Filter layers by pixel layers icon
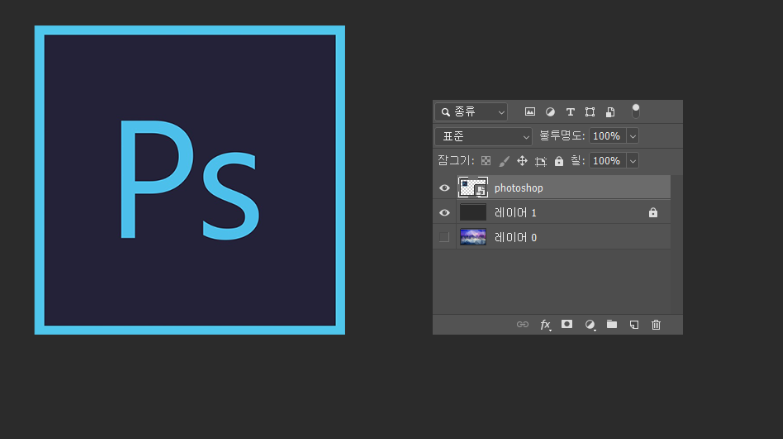 [530, 112]
